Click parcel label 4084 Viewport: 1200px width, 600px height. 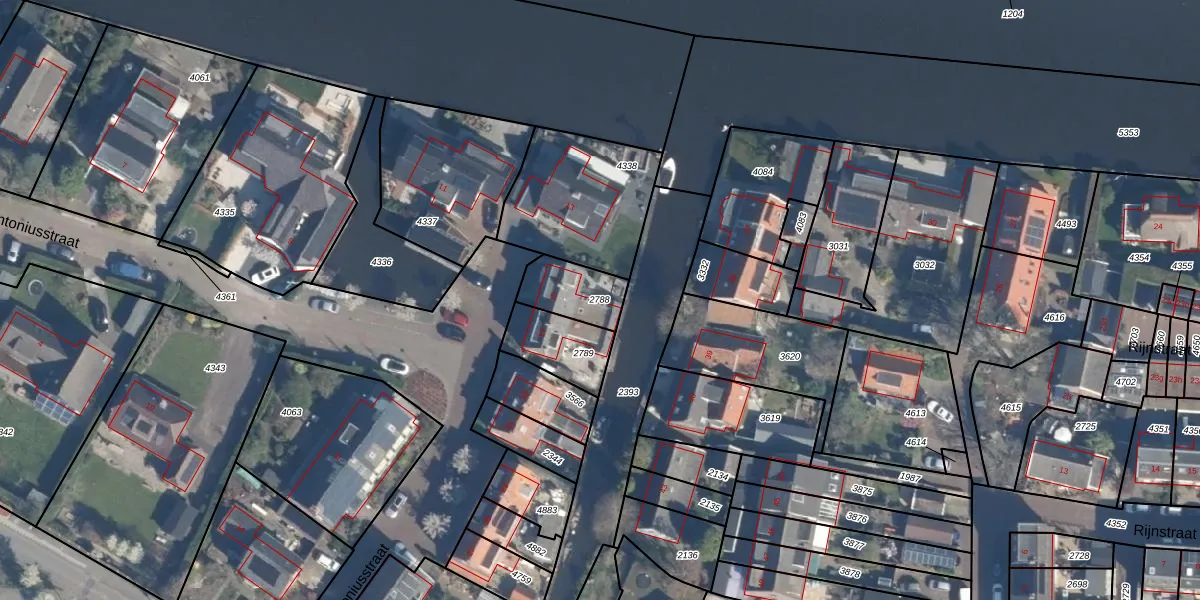(x=762, y=172)
